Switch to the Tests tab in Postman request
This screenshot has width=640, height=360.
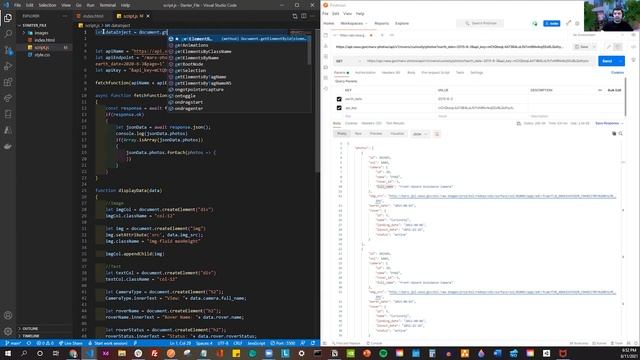click(460, 72)
